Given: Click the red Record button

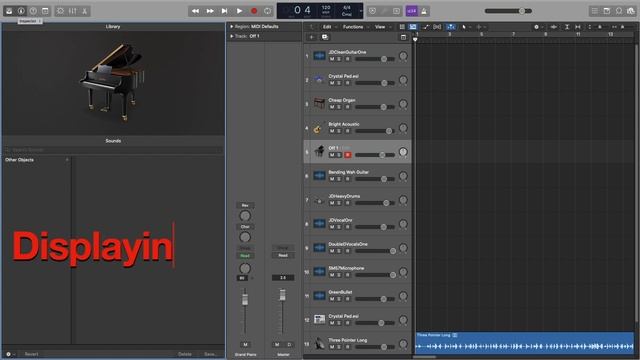Looking at the screenshot, I should point(254,11).
